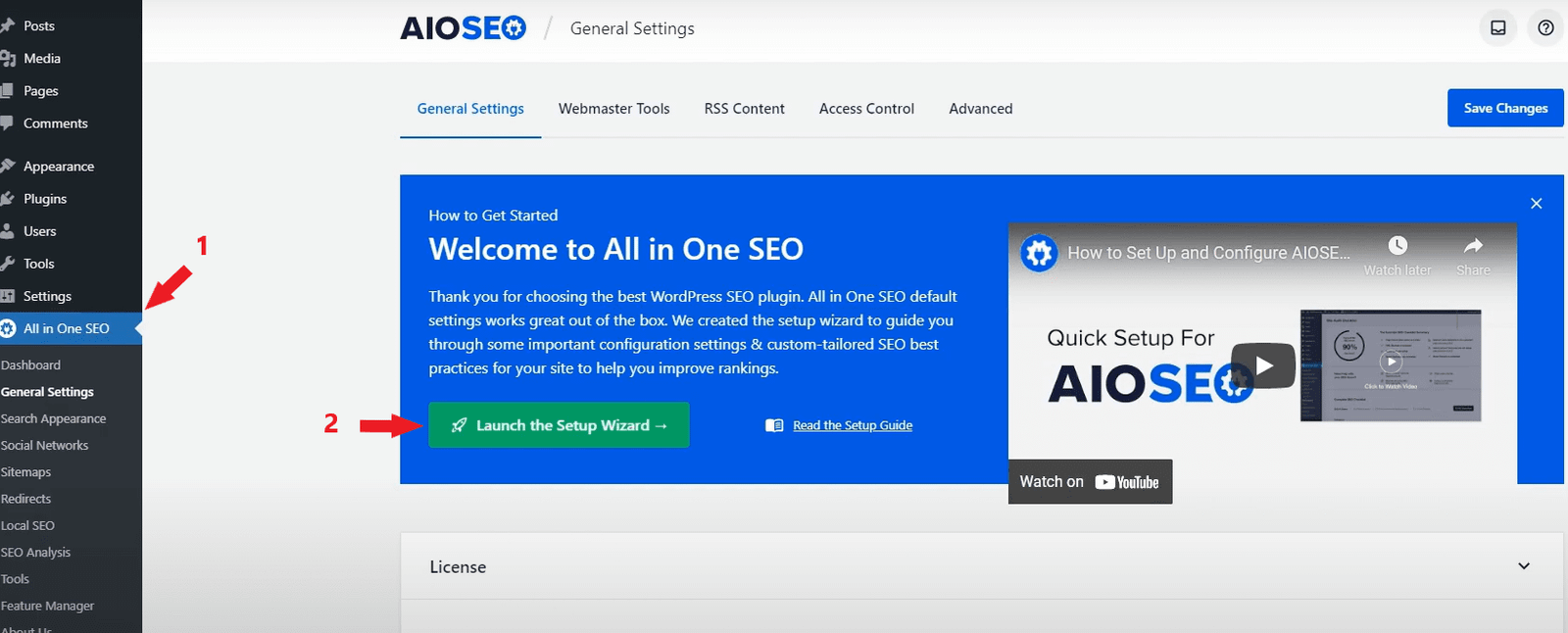Viewport: 1568px width, 633px height.
Task: Switch to RSS Content tab
Action: point(745,109)
